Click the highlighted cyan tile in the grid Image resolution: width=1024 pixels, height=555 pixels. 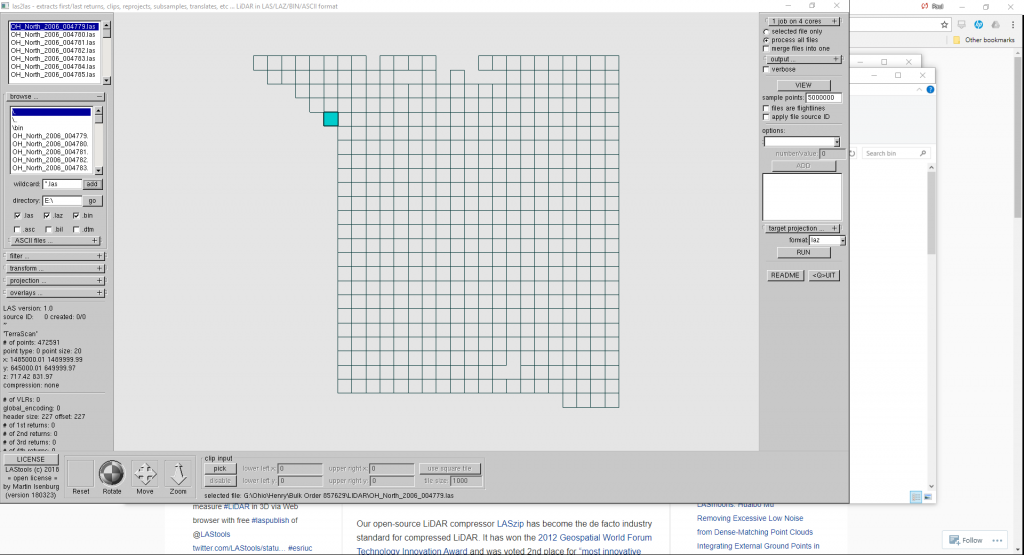click(330, 119)
